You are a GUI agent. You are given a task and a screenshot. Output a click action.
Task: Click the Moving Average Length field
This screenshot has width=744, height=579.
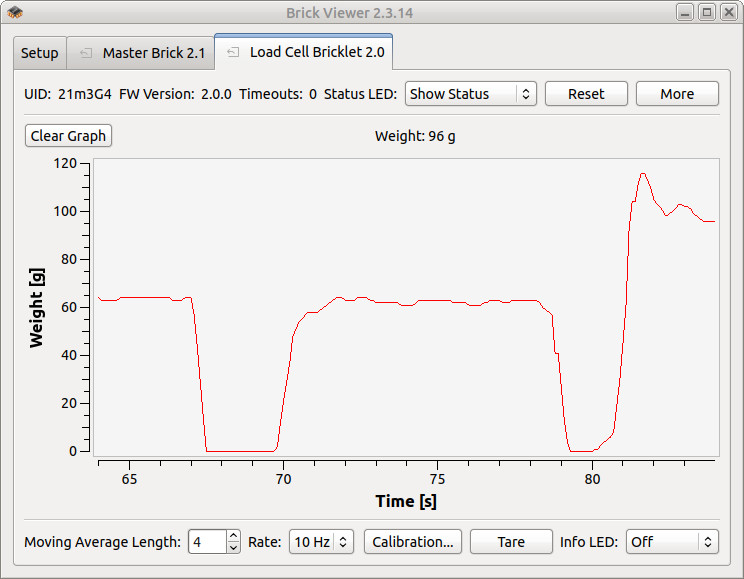[x=206, y=542]
